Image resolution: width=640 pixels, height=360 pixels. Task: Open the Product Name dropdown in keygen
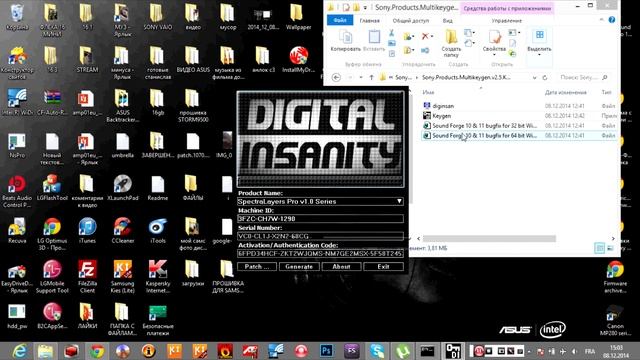pyautogui.click(x=399, y=201)
